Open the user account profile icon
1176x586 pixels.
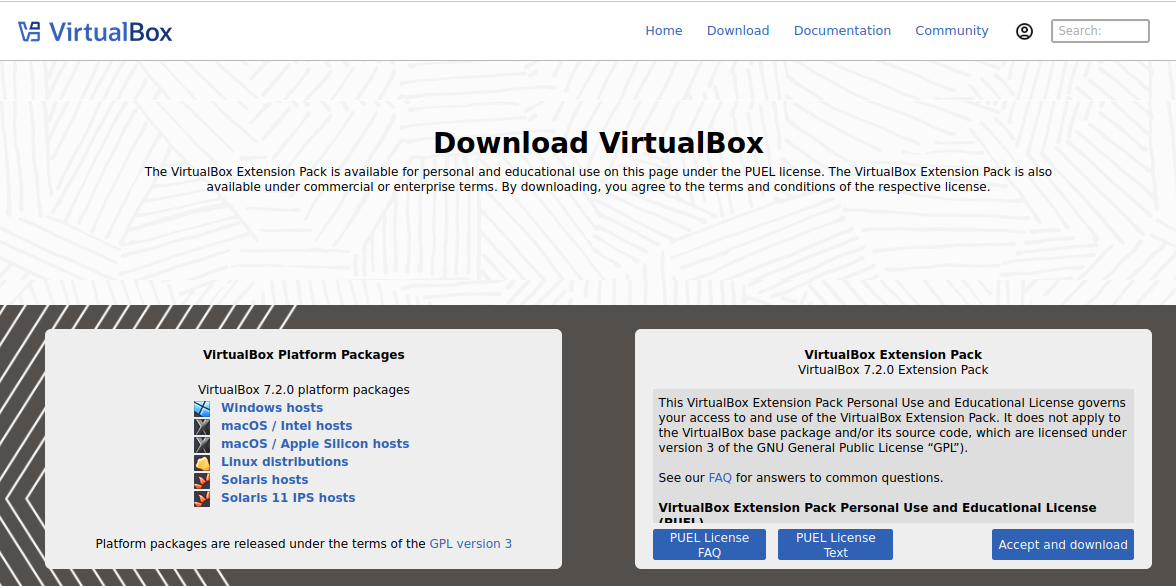(1024, 31)
